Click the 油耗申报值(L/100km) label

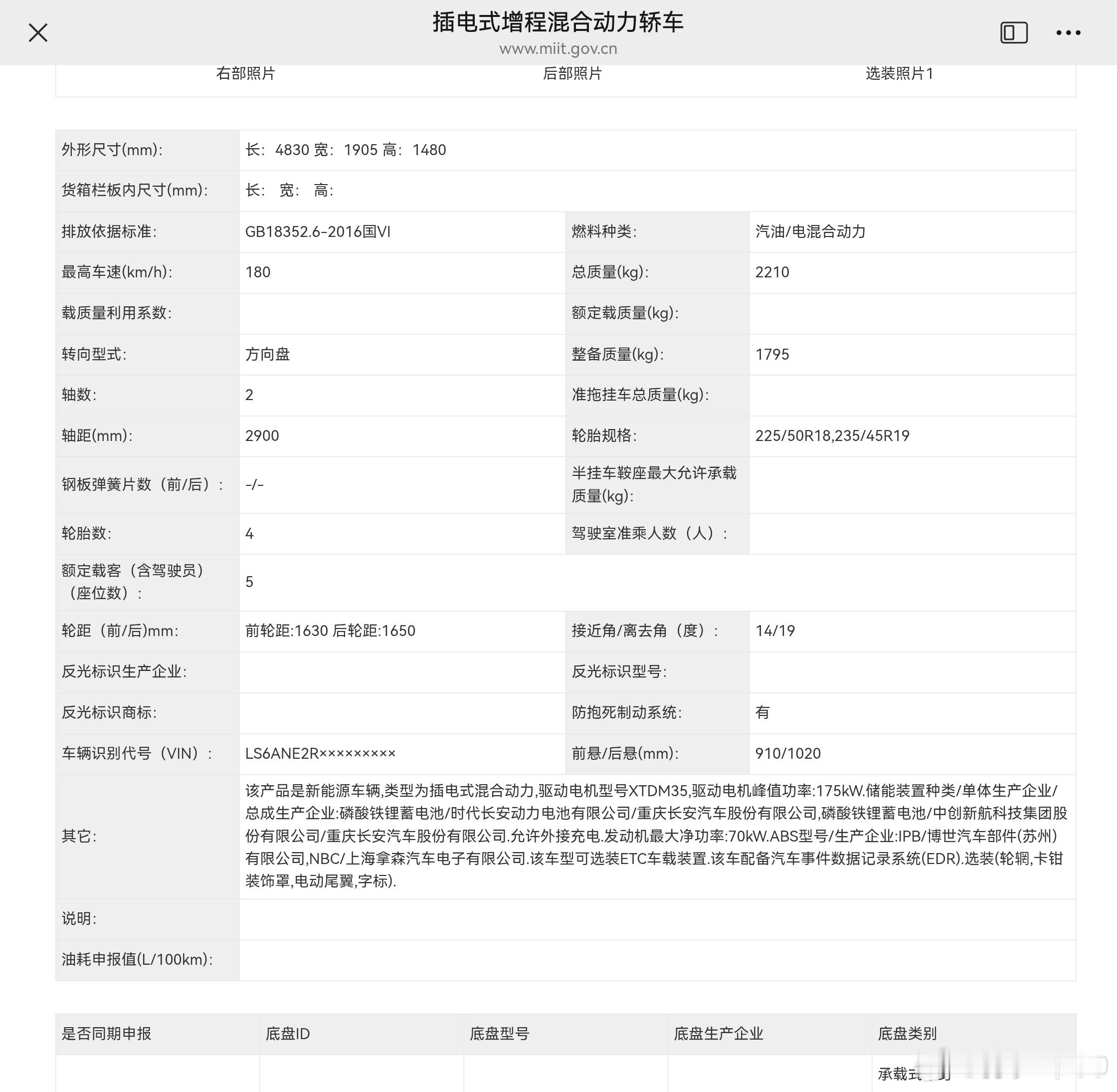tap(137, 960)
